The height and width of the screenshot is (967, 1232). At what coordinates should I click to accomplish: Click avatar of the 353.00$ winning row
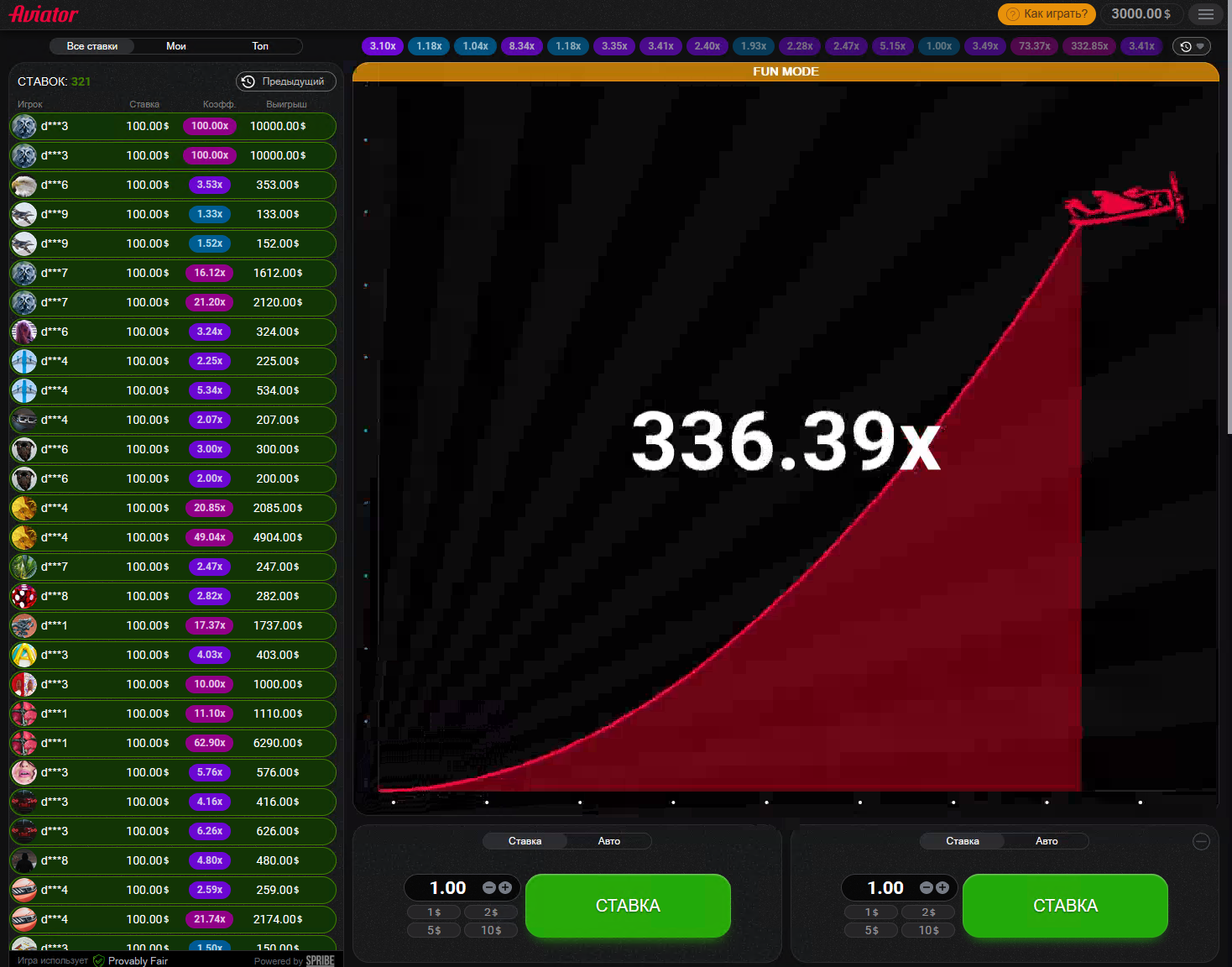point(24,185)
